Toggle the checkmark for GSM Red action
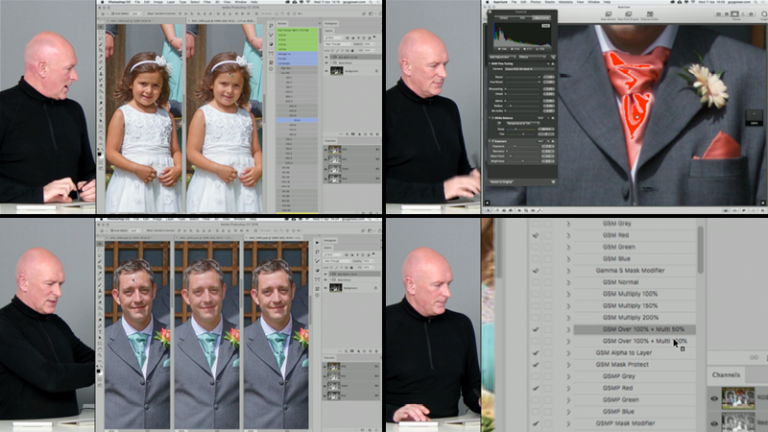Viewport: 768px width, 432px height. (536, 236)
